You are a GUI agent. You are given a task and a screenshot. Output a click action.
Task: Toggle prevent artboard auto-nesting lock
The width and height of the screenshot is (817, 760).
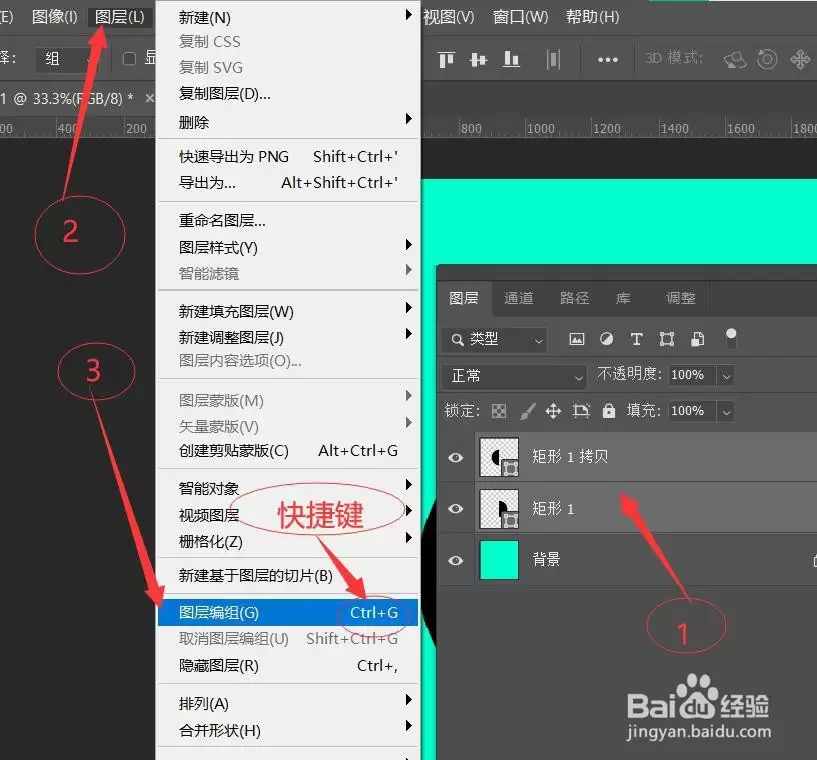pyautogui.click(x=581, y=411)
